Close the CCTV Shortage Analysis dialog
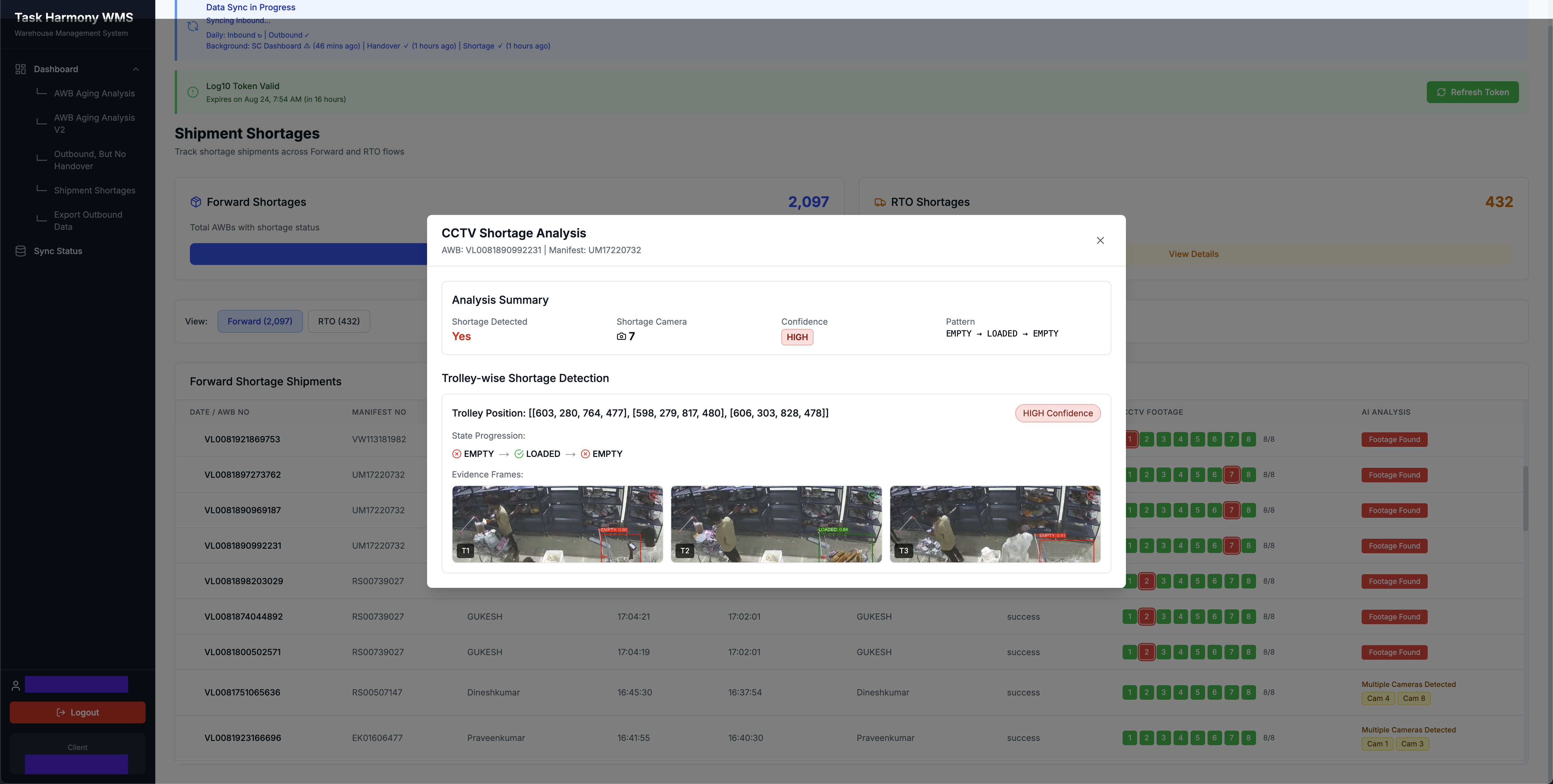This screenshot has width=1553, height=784. click(x=1100, y=240)
